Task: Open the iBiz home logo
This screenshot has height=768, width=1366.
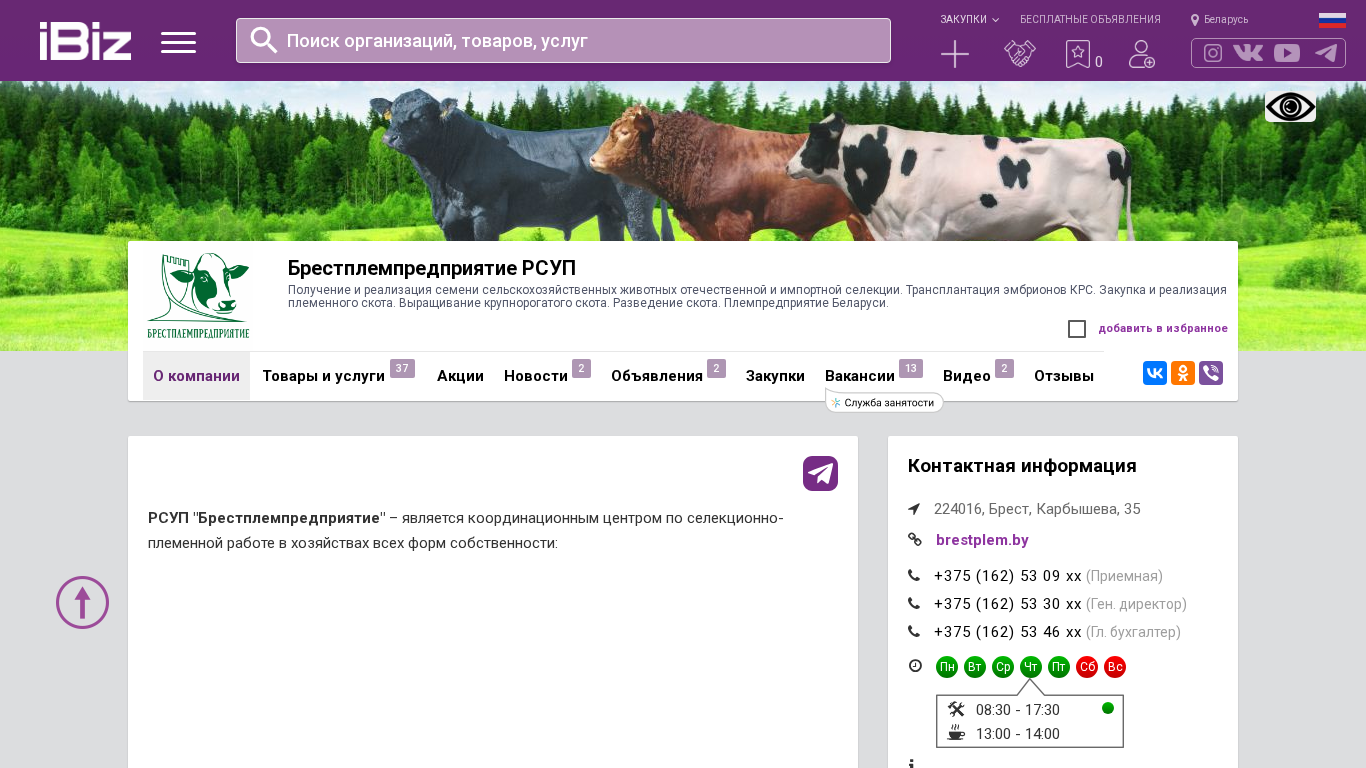Action: (85, 41)
